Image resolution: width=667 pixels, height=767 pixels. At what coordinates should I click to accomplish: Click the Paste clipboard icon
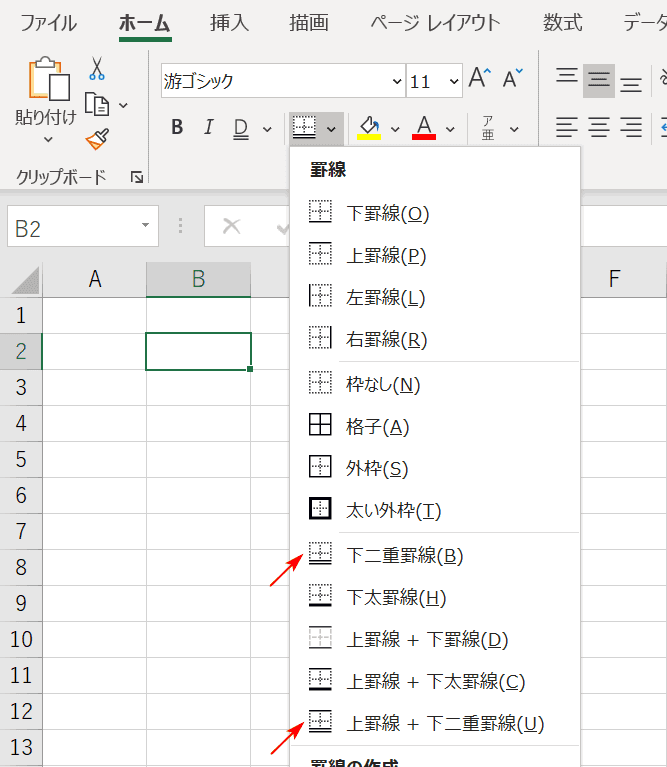(48, 78)
